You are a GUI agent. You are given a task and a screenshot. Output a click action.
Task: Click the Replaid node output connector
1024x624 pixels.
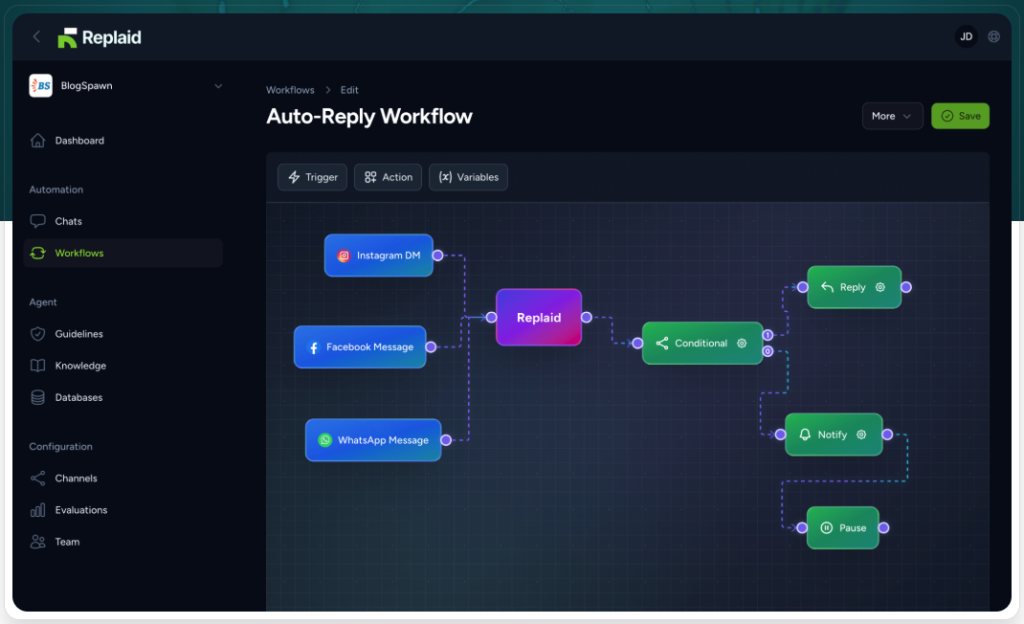pos(586,318)
